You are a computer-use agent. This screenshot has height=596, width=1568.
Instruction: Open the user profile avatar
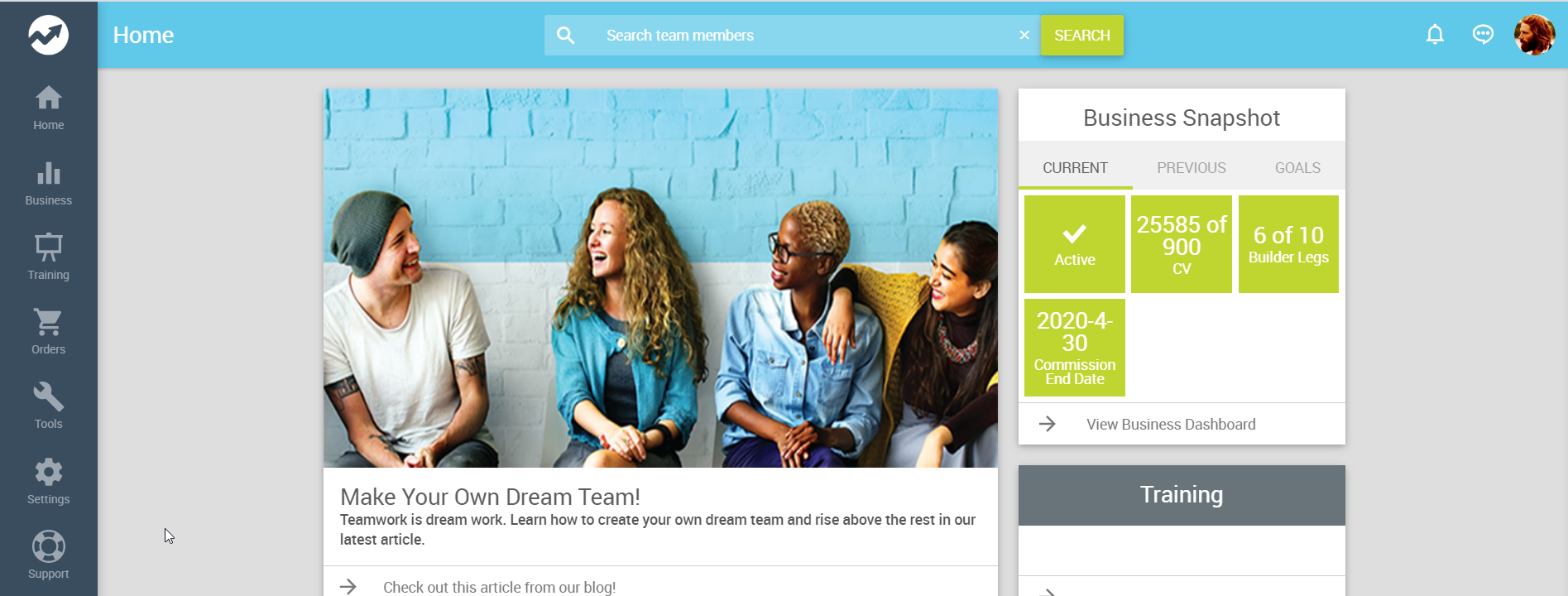(1534, 35)
